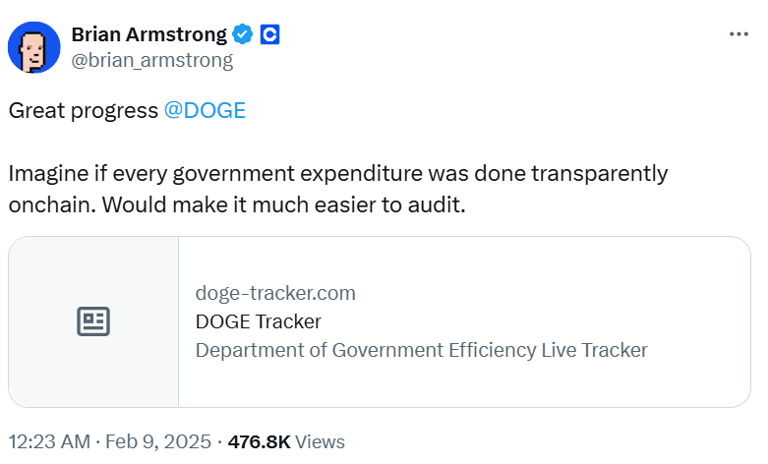
Task: Click the 12:23 AM timestamp
Action: pyautogui.click(x=47, y=441)
